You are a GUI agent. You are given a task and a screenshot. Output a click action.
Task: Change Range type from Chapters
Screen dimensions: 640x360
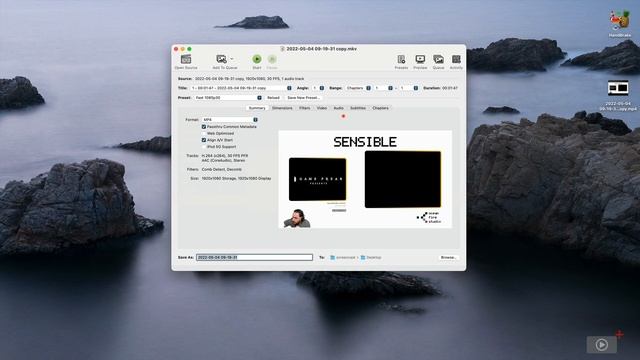point(358,88)
